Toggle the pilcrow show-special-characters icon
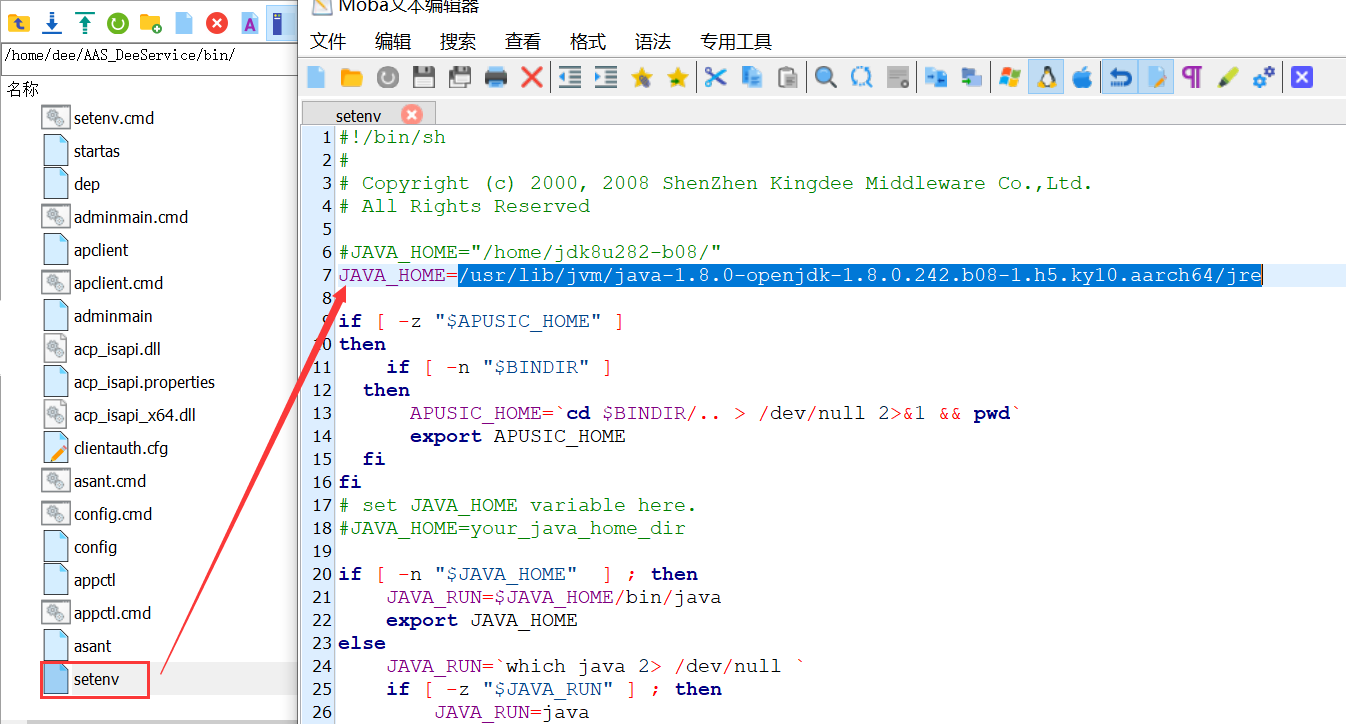This screenshot has height=724, width=1346. [x=1191, y=77]
